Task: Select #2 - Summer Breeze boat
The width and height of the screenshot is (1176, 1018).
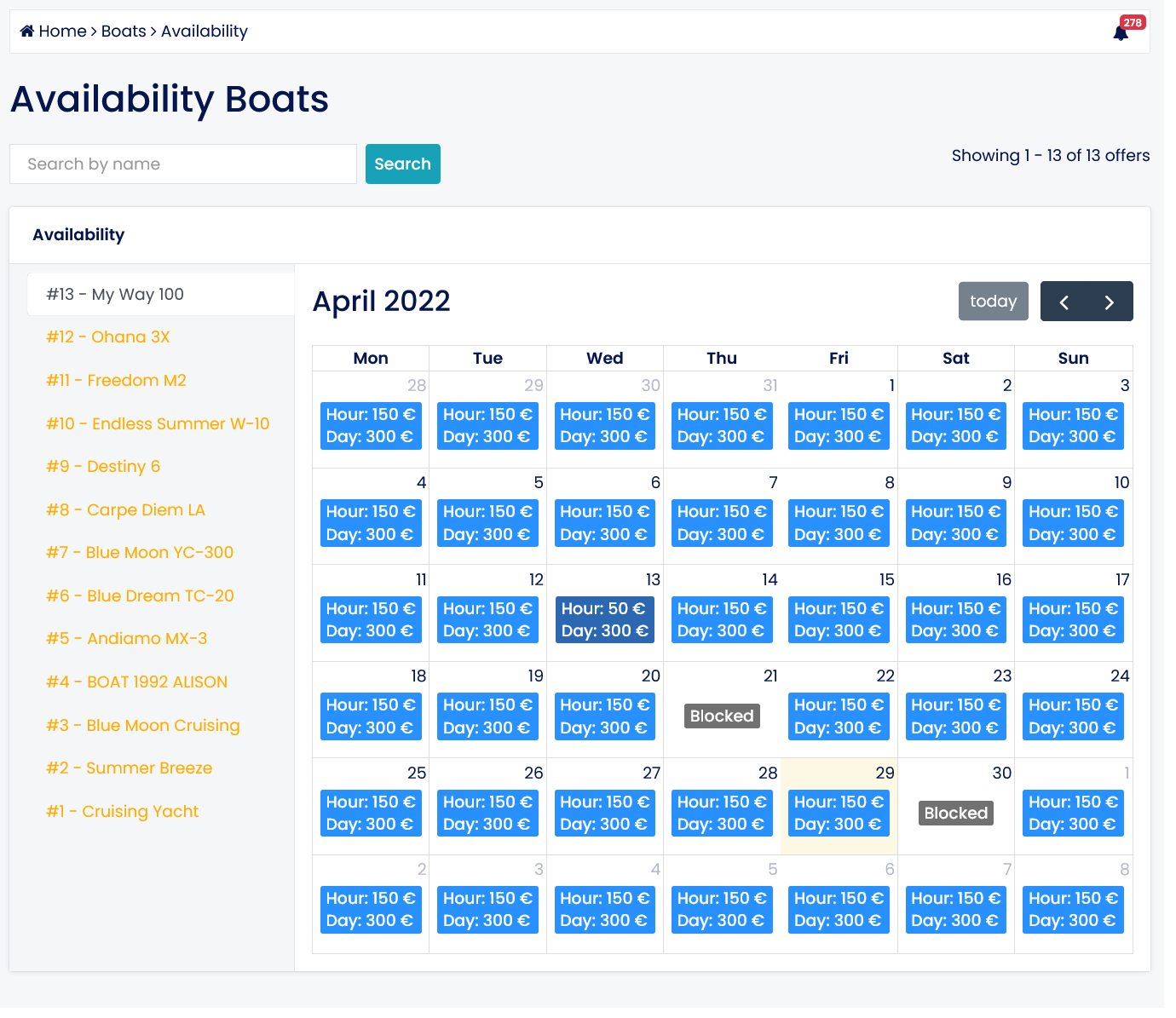Action: pos(130,768)
